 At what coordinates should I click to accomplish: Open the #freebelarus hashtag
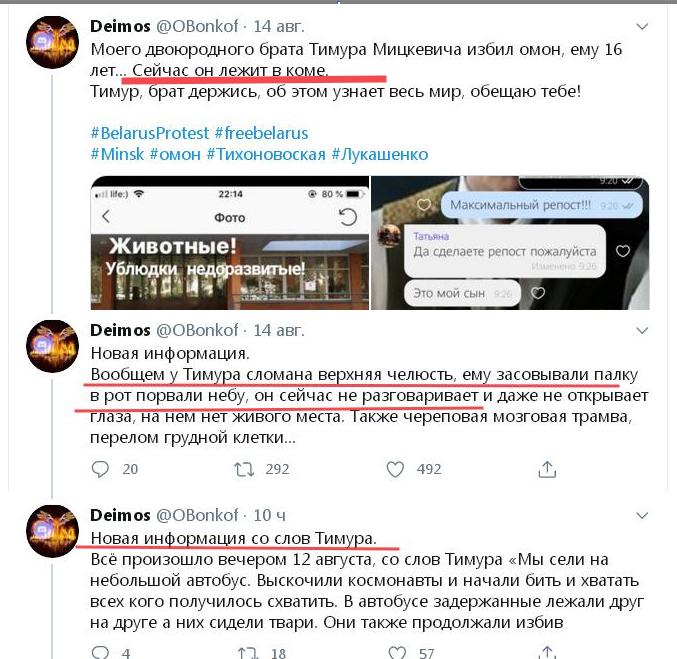click(x=262, y=133)
